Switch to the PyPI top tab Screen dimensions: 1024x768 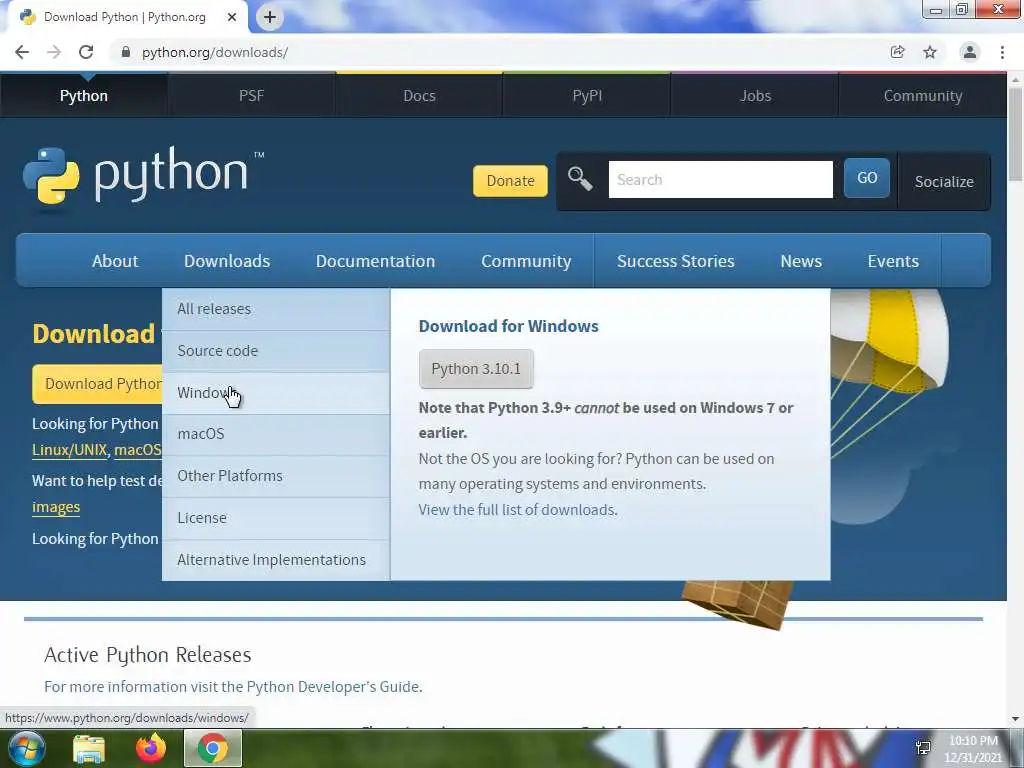(587, 95)
